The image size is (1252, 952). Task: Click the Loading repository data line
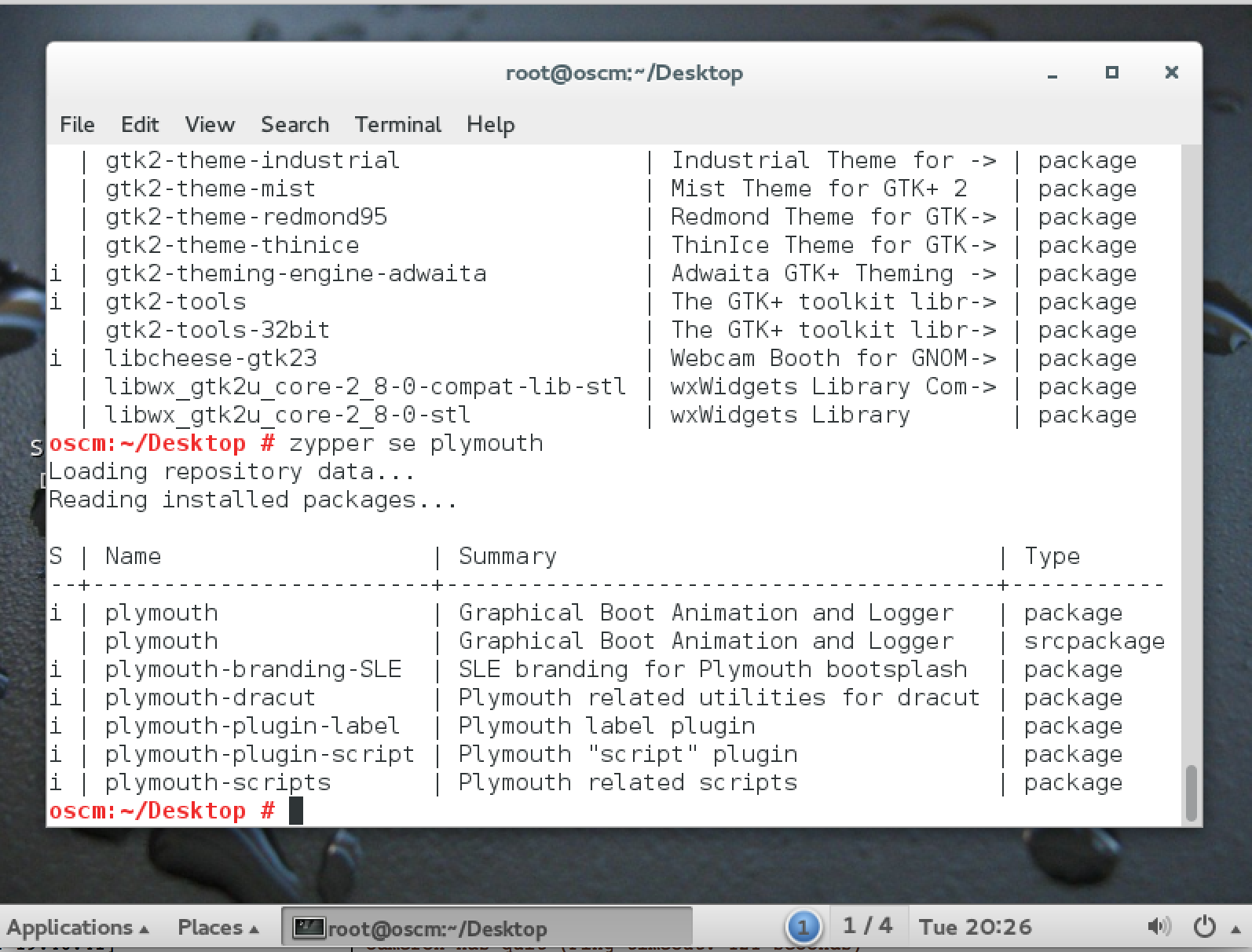click(231, 471)
